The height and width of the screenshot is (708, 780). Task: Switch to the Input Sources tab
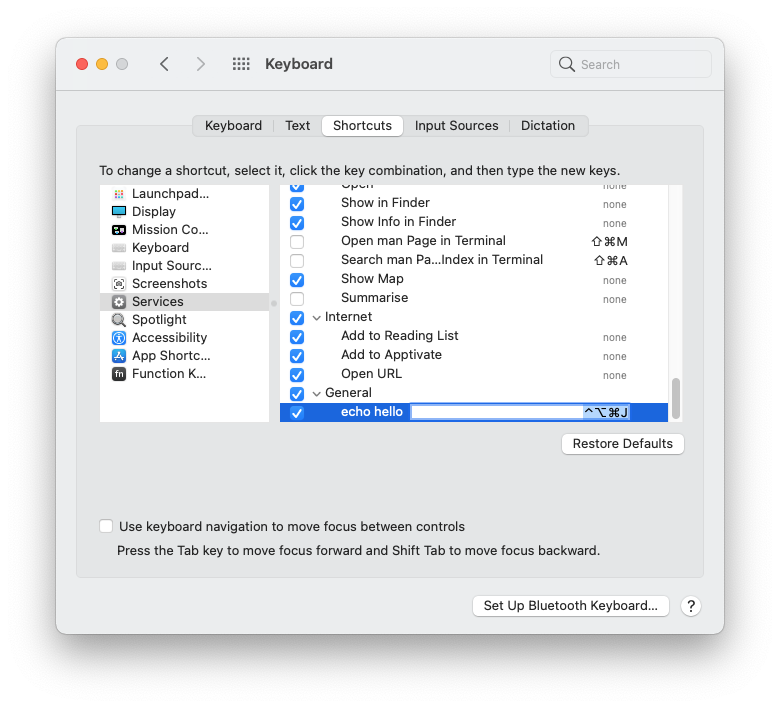coord(456,126)
